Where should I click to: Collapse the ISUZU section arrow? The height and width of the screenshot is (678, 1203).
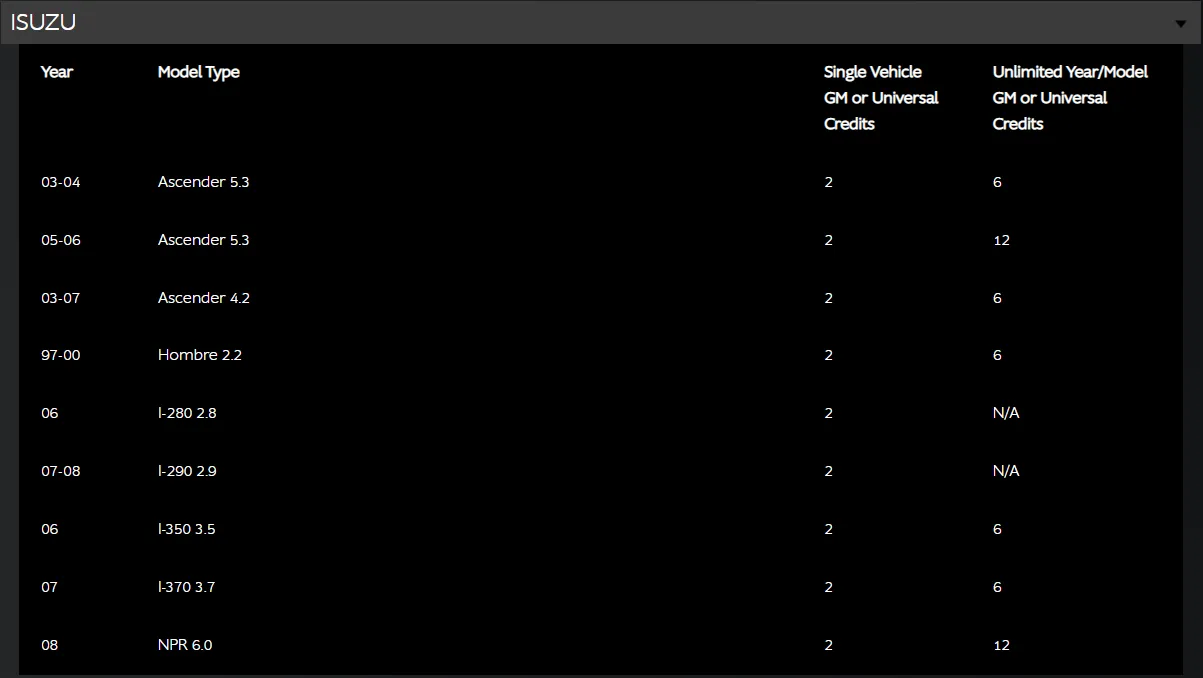tap(1181, 24)
